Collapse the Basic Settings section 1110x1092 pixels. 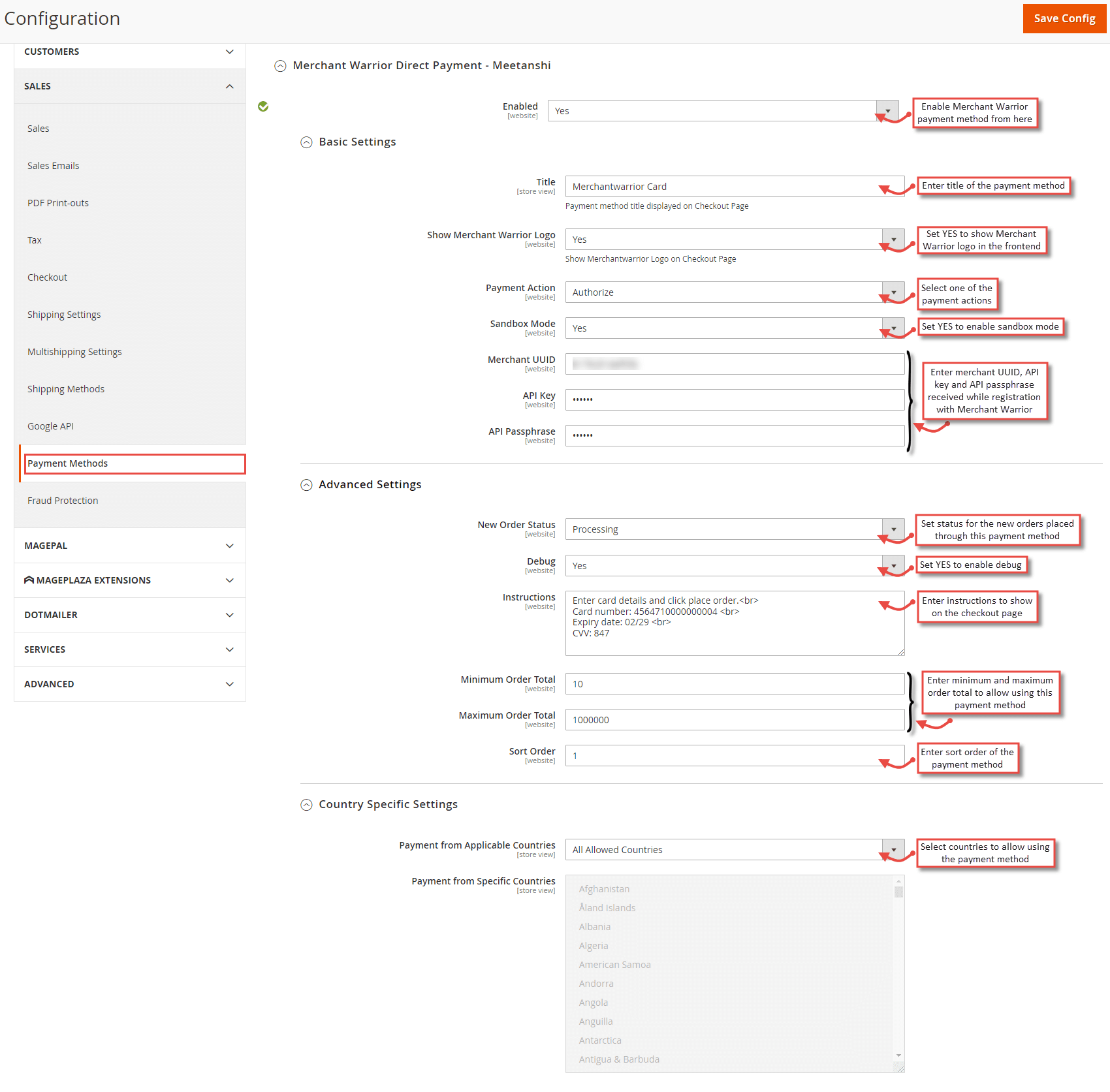307,142
